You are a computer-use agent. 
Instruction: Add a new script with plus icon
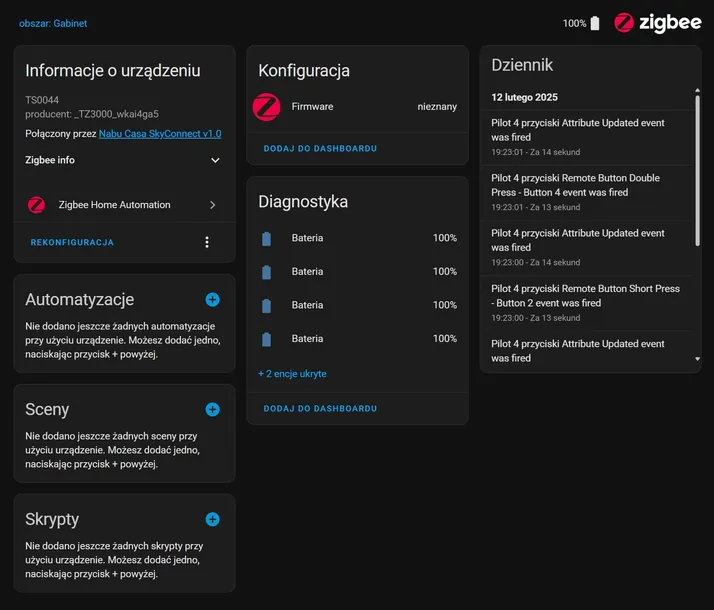point(213,519)
